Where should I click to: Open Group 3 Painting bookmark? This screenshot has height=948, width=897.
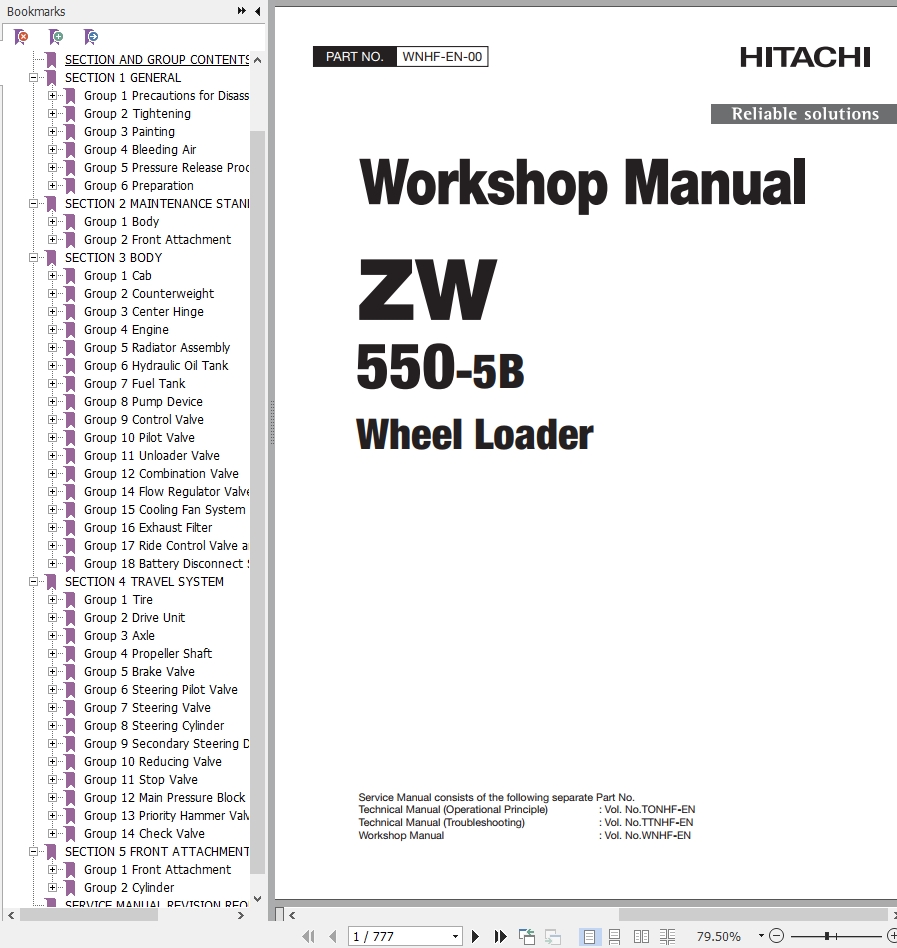pyautogui.click(x=129, y=132)
